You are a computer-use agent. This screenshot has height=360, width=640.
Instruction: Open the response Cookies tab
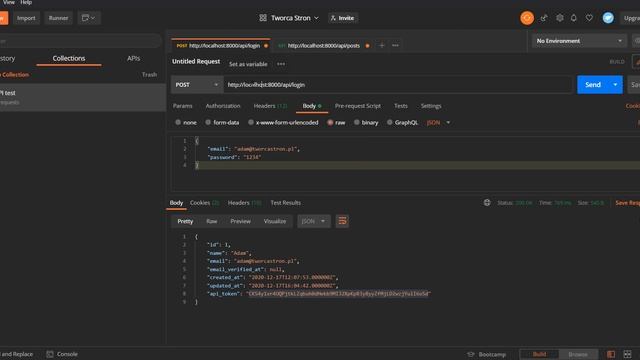point(204,202)
